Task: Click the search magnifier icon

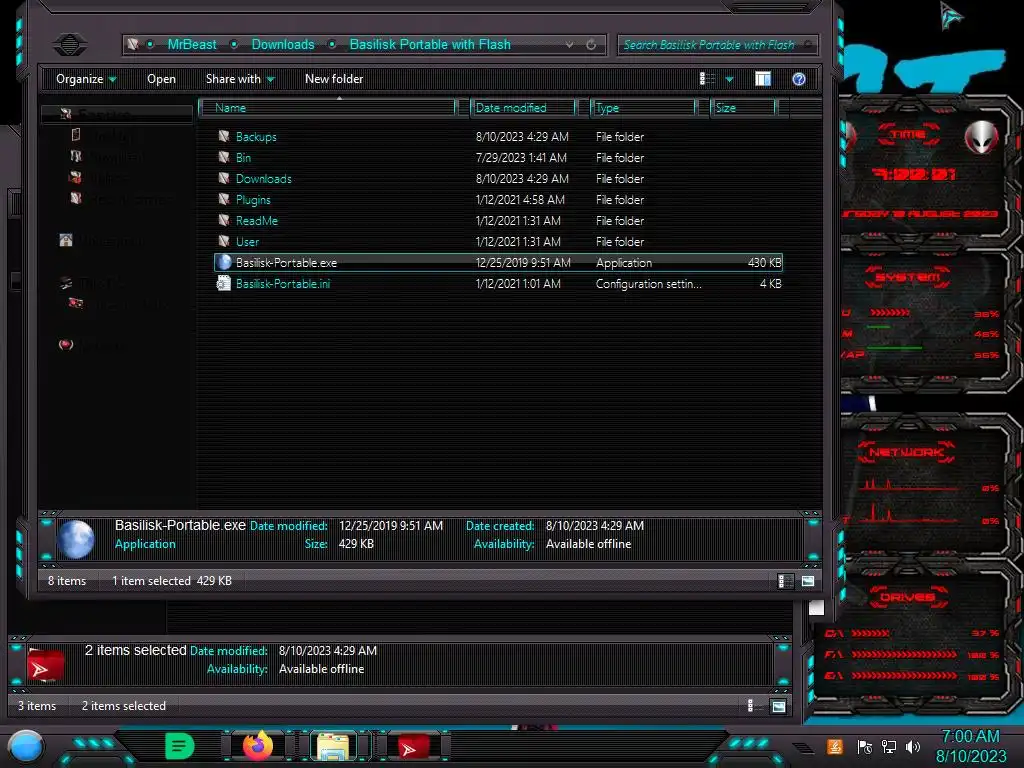Action: click(808, 44)
